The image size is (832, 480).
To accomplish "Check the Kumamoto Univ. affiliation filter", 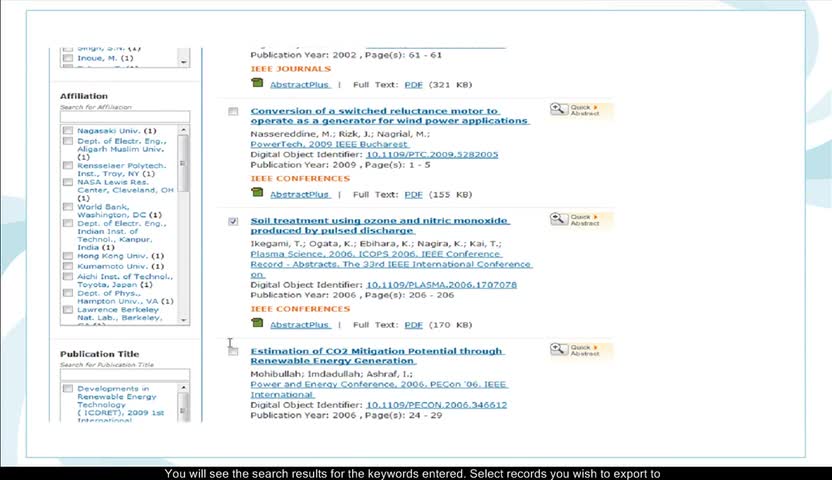I will (68, 266).
